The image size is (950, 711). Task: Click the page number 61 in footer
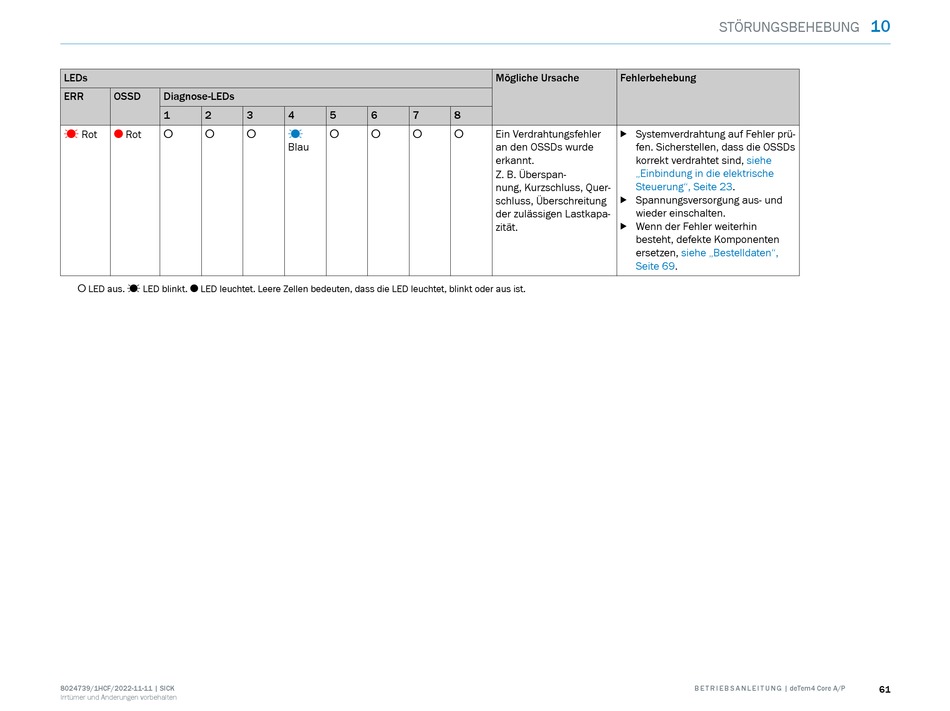click(884, 689)
